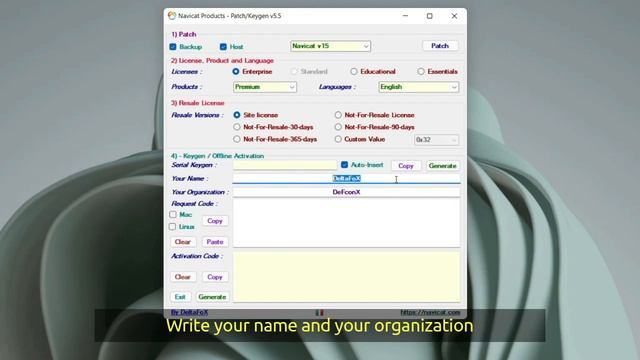Click the Navicat keygen title bar app icon
The image size is (640, 360).
[172, 16]
